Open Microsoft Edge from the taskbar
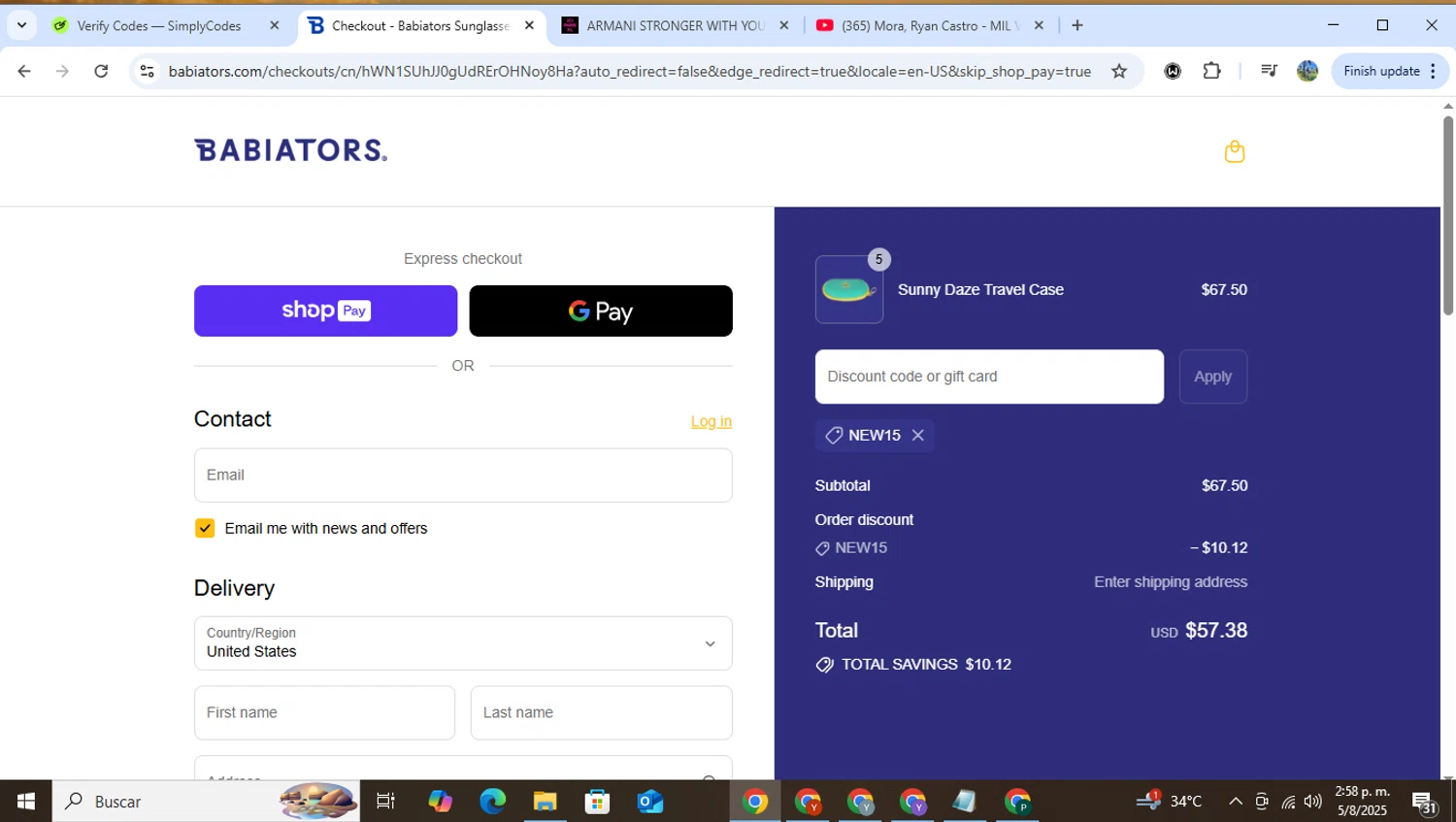The width and height of the screenshot is (1456, 822). coord(493,802)
